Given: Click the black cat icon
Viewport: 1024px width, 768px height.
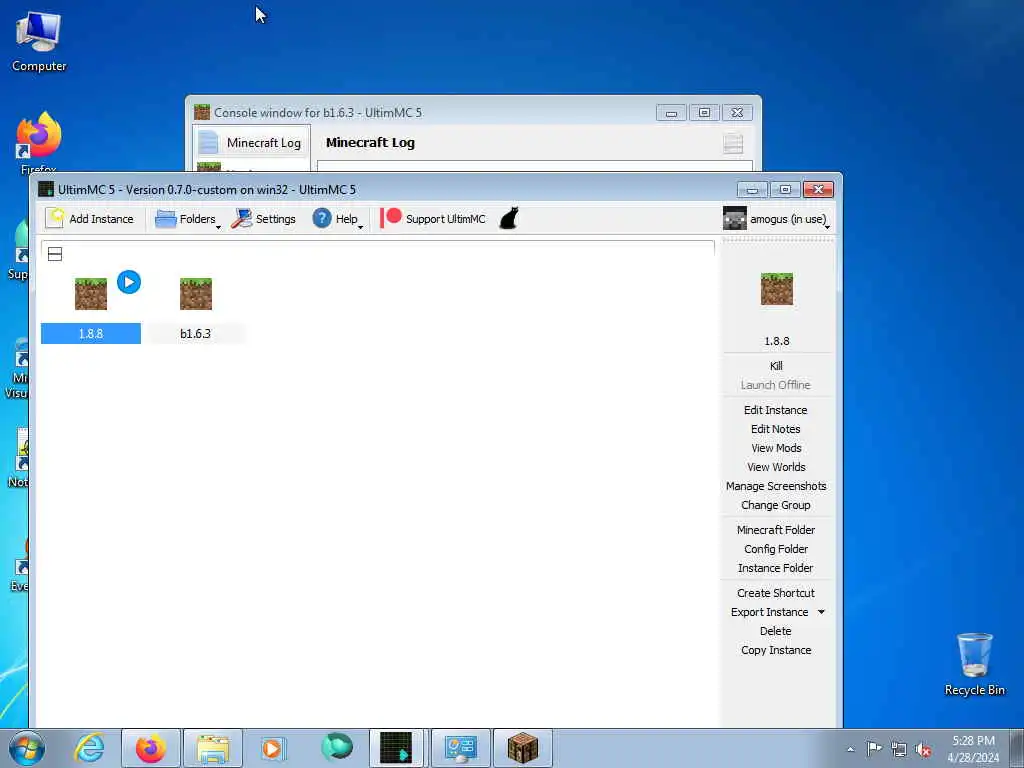Looking at the screenshot, I should point(509,219).
